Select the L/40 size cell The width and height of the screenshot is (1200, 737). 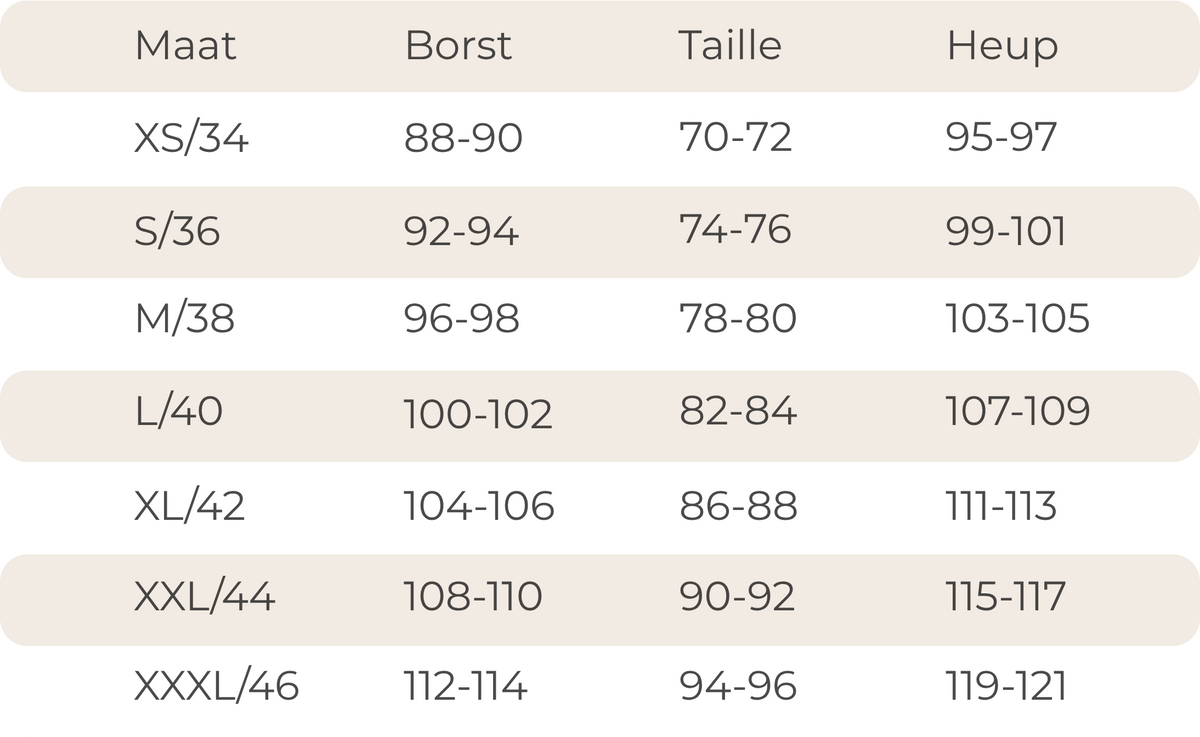pos(178,411)
